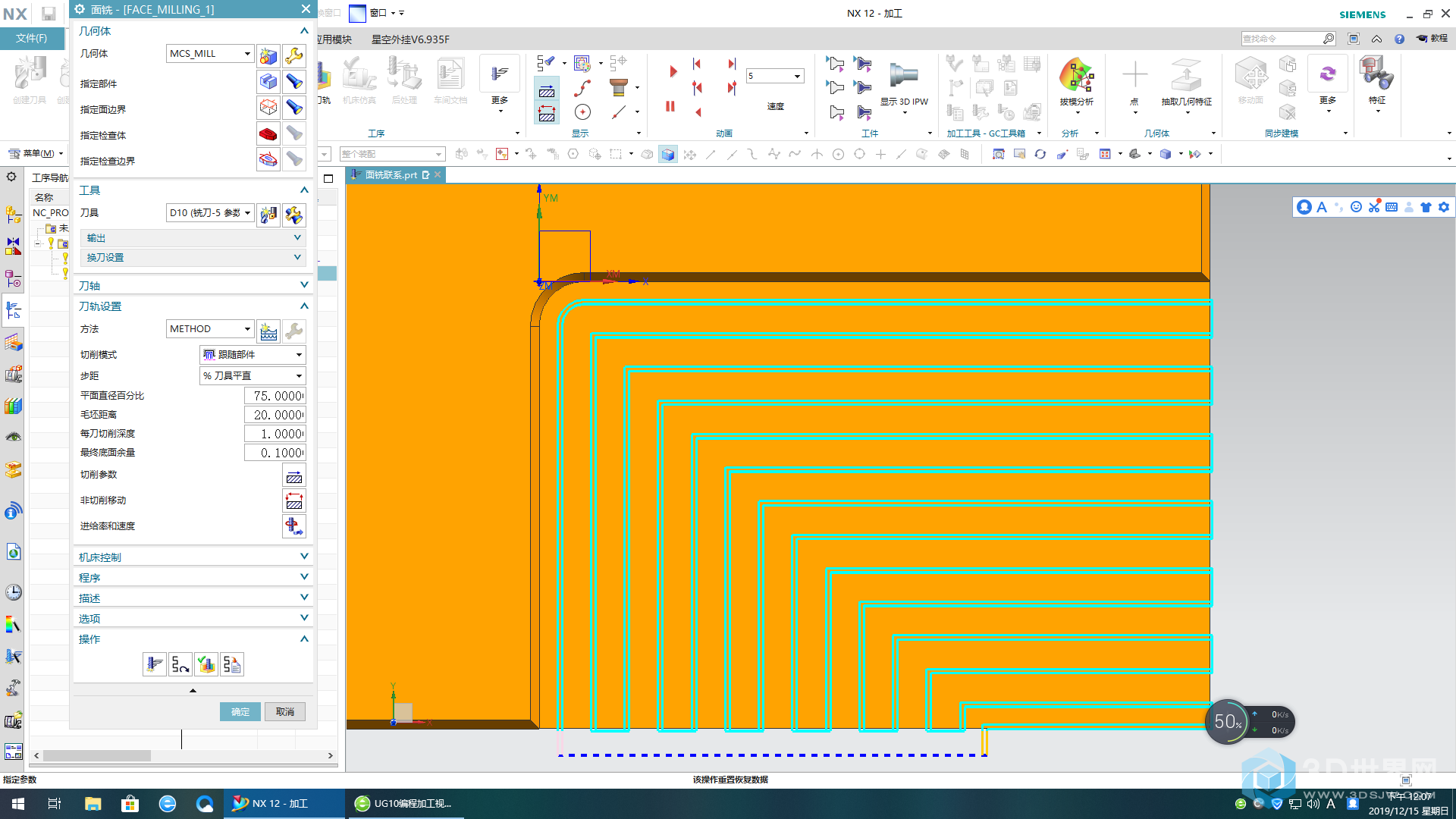Screen dimensions: 1456x819
Task: Open the Operation Navigator icon in left sidebar
Action: 14,309
